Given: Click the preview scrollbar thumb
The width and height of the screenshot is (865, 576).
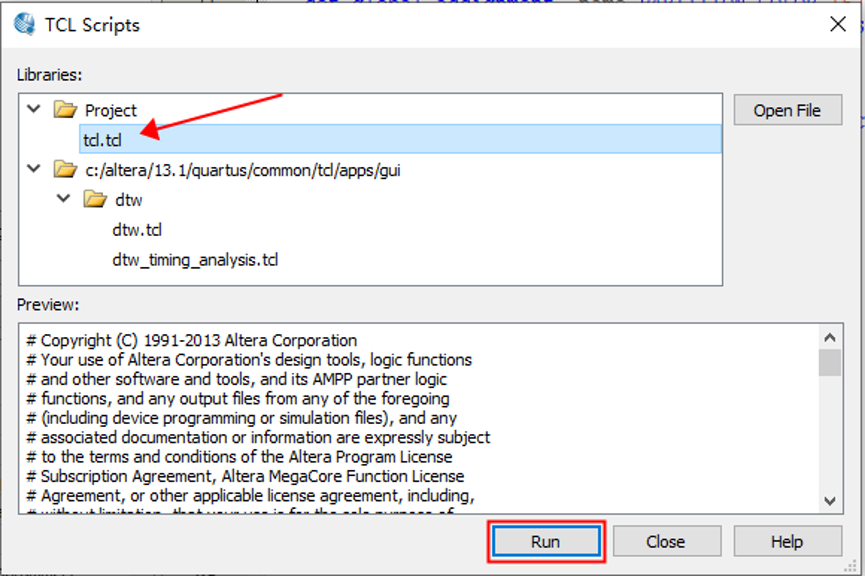Looking at the screenshot, I should click(830, 362).
